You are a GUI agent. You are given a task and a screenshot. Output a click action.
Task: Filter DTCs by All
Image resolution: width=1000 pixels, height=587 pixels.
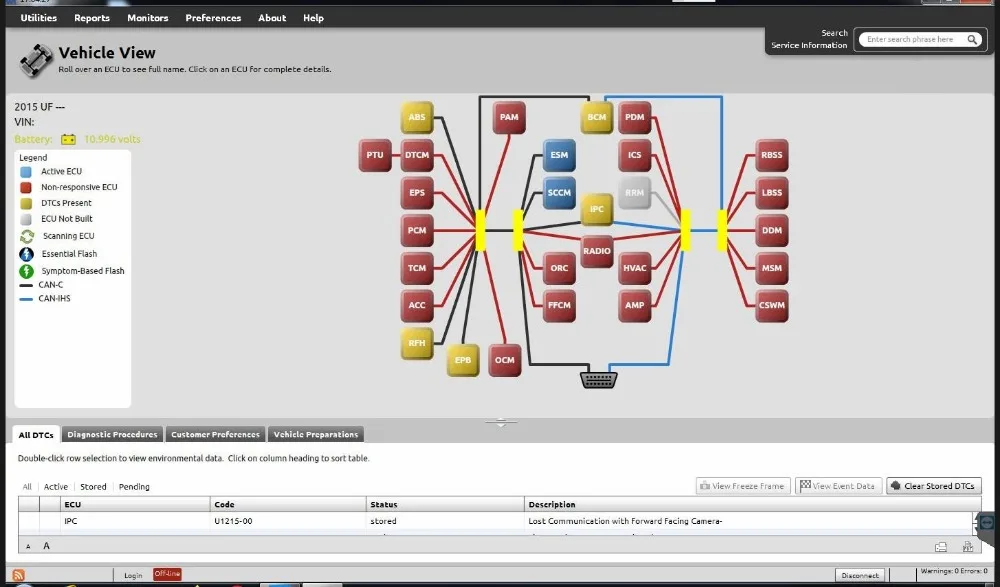[27, 487]
